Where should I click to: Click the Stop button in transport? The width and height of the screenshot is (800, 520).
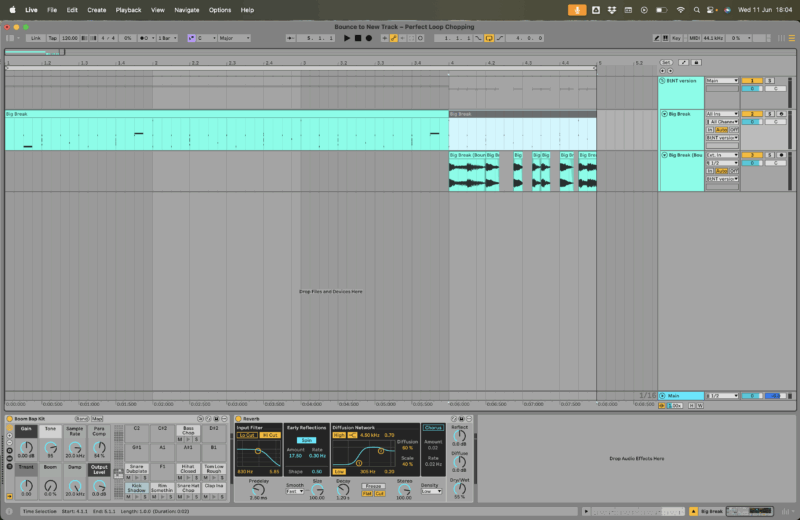tap(358, 38)
